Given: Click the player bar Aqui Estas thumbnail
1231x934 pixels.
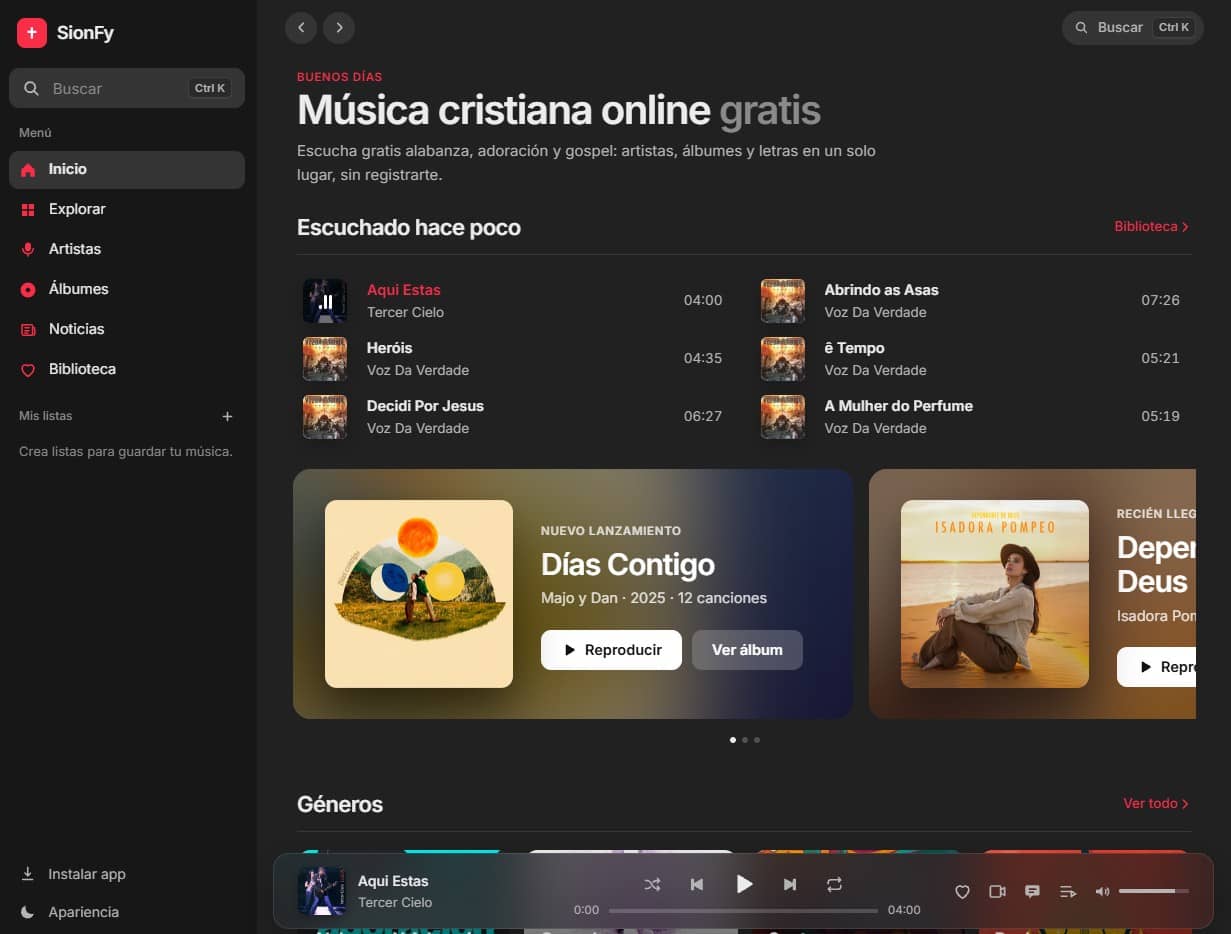Looking at the screenshot, I should coord(322,892).
